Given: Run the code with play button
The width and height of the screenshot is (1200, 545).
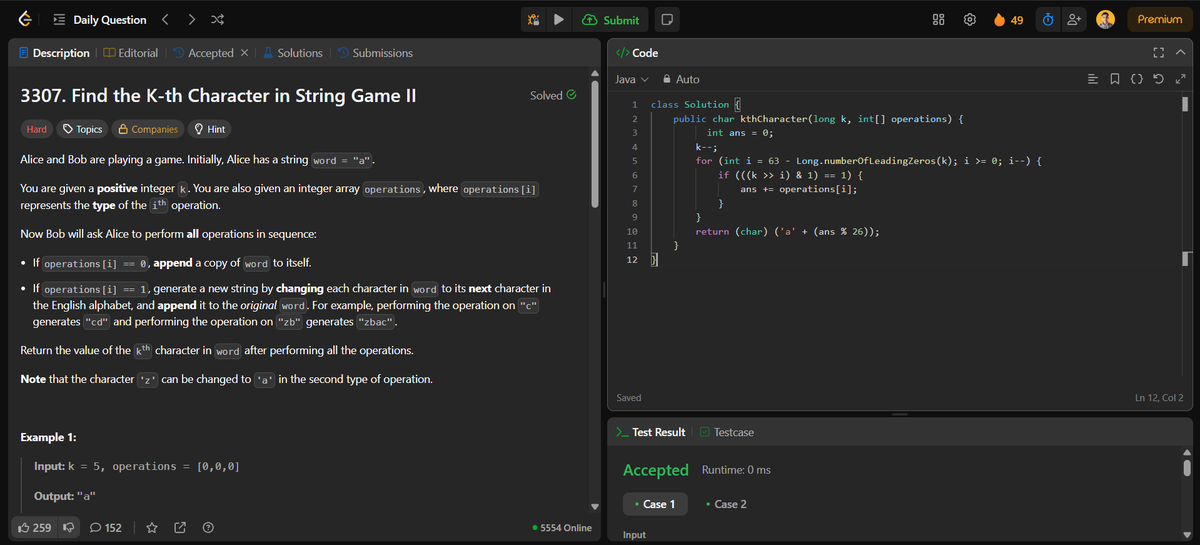Looking at the screenshot, I should [559, 20].
